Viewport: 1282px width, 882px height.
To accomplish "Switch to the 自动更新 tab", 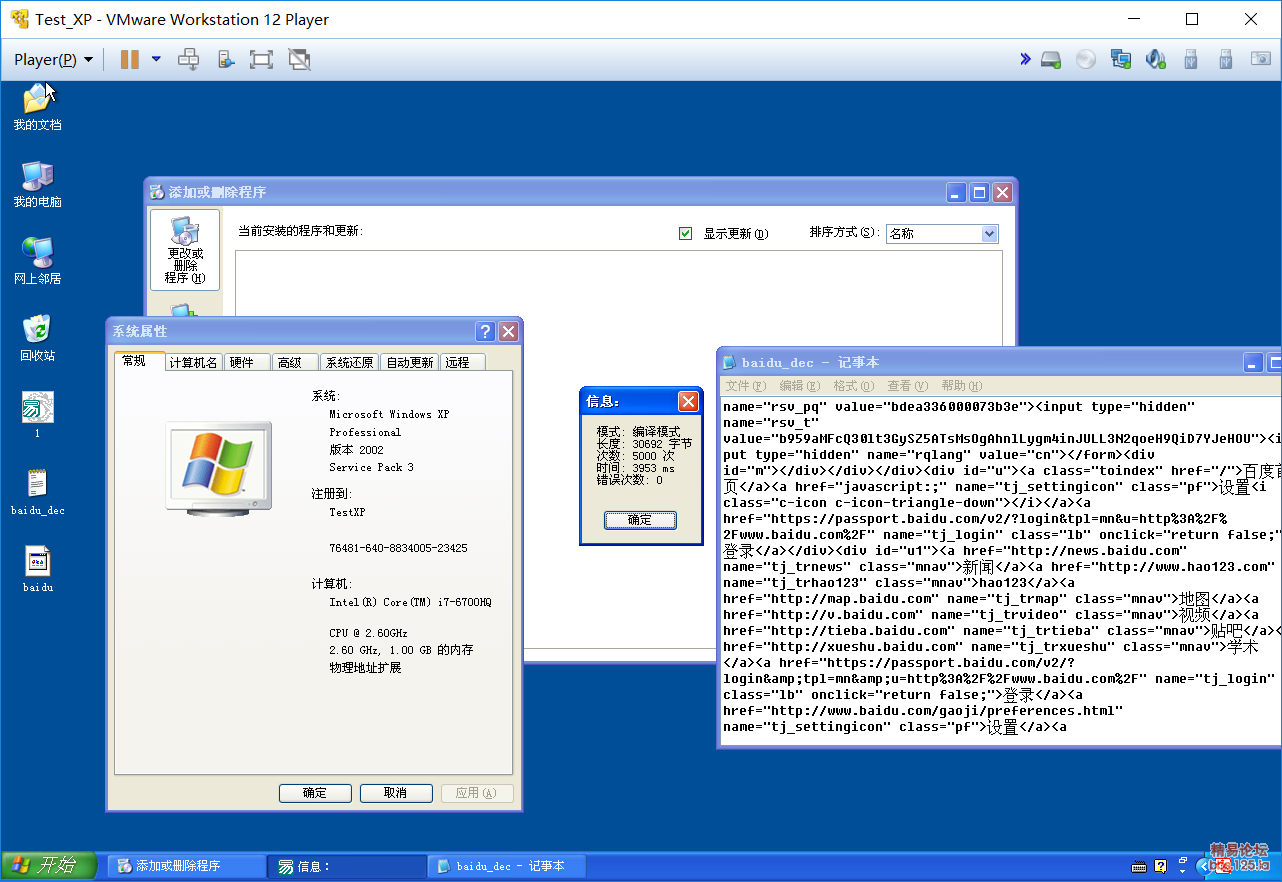I will pyautogui.click(x=410, y=362).
